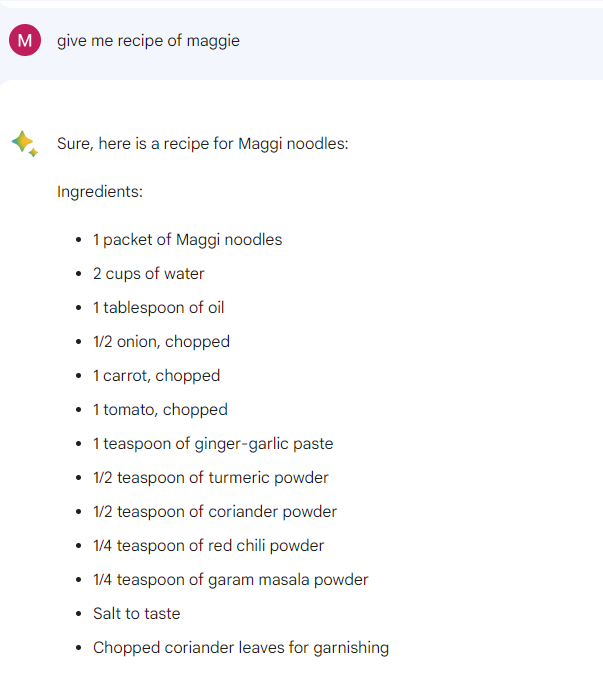Image resolution: width=603 pixels, height=685 pixels.
Task: Click the 'Sure, here is a recipe' intro line
Action: 203,144
